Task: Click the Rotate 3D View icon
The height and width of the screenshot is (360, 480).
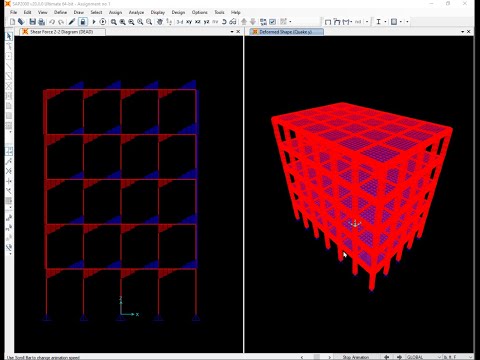Action: pos(224,22)
